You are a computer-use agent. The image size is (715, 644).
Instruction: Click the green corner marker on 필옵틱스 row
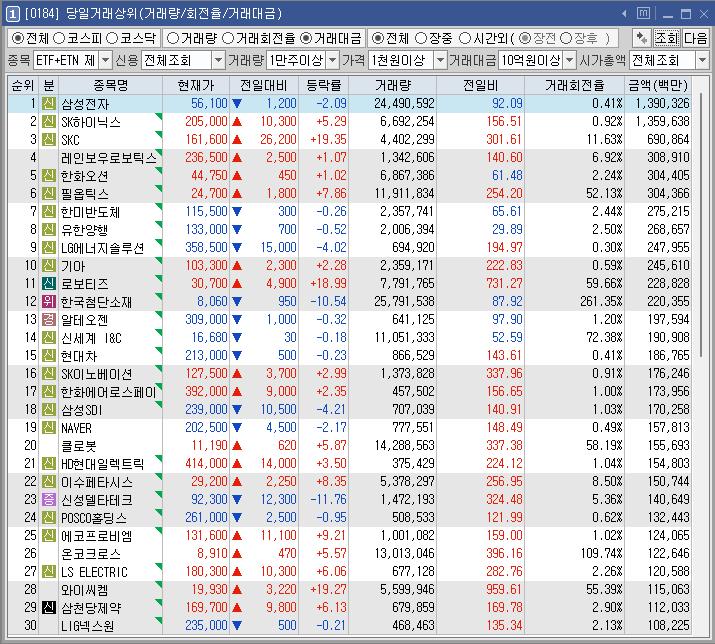[x=159, y=188]
